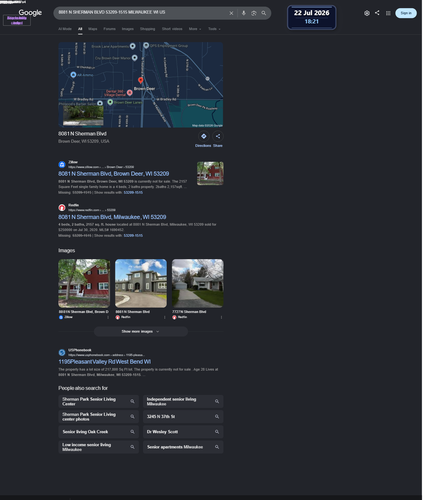Click QPS Employment Group map marker
427x500 pixels.
(146, 45)
